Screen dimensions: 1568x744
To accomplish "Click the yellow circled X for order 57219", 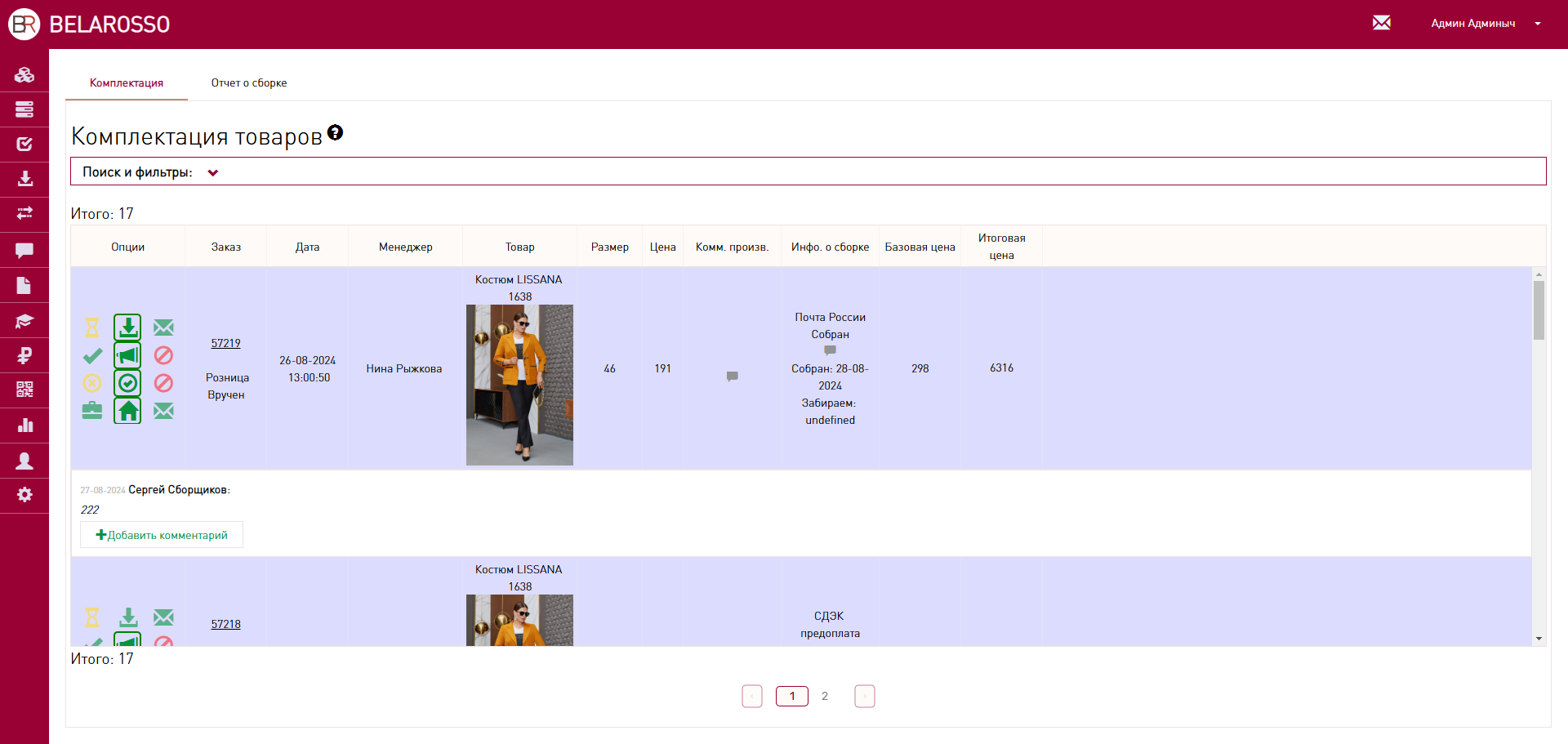I will 92,383.
